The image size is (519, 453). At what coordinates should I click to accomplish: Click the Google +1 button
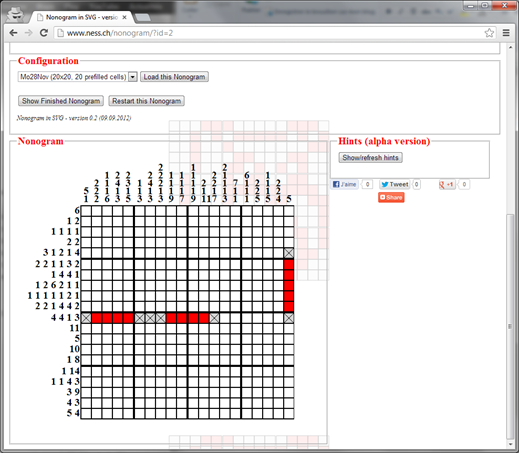tap(447, 184)
